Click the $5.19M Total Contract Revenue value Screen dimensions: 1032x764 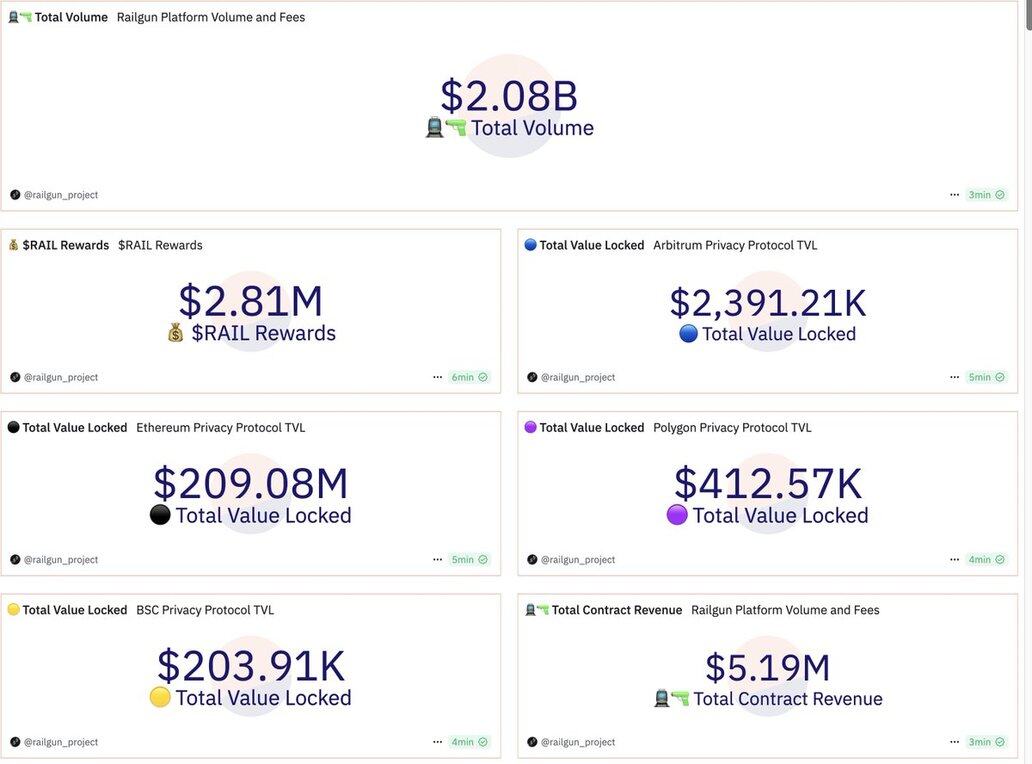(767, 668)
